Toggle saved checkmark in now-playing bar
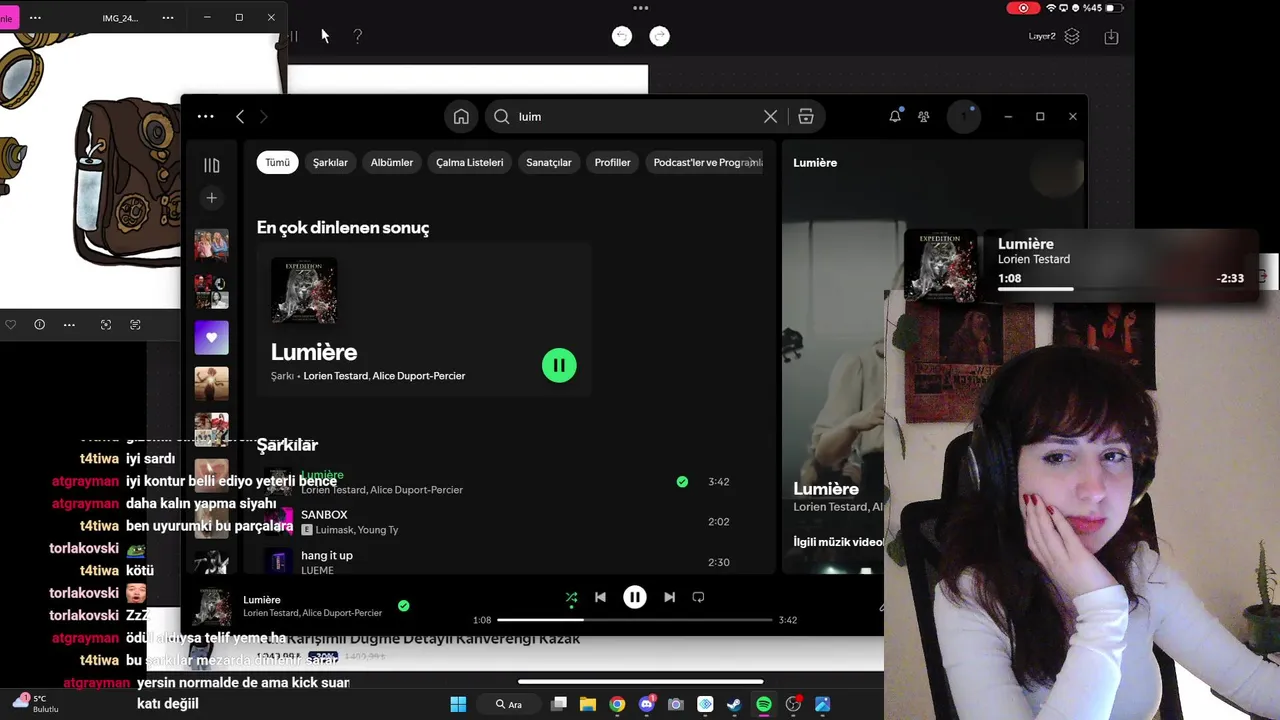 [404, 605]
